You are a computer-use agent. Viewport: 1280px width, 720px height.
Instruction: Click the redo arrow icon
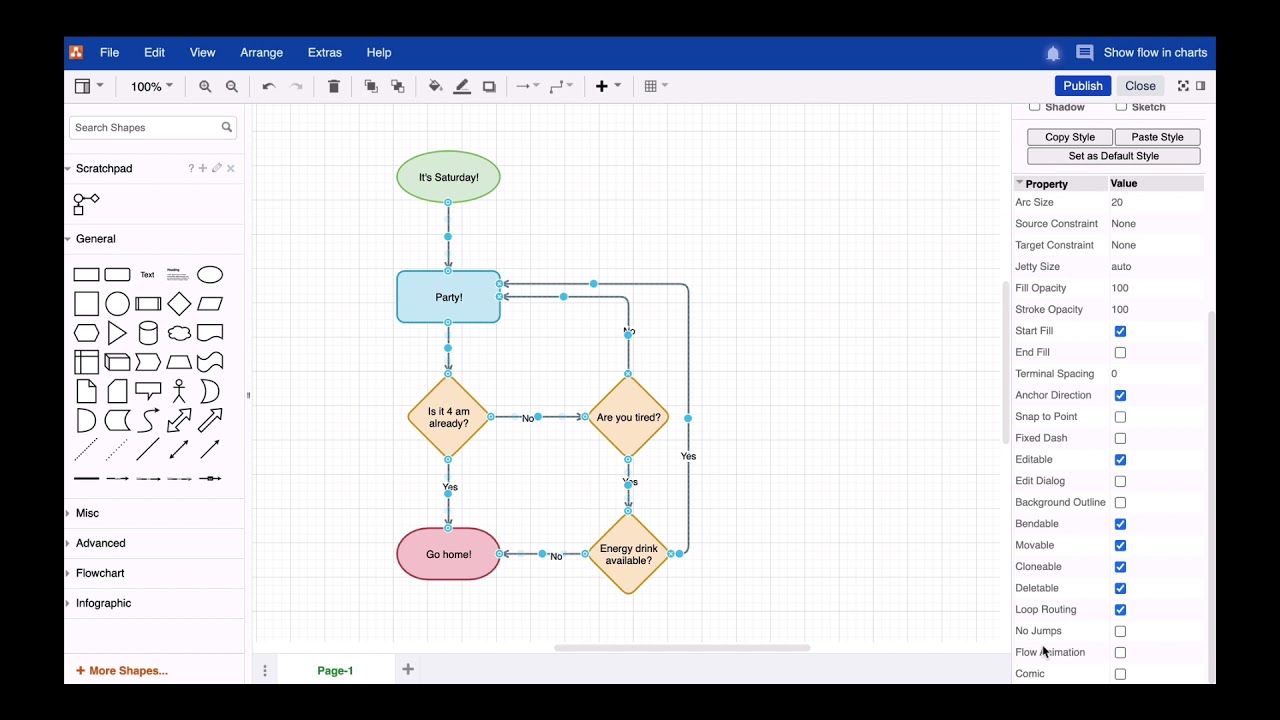click(x=296, y=87)
